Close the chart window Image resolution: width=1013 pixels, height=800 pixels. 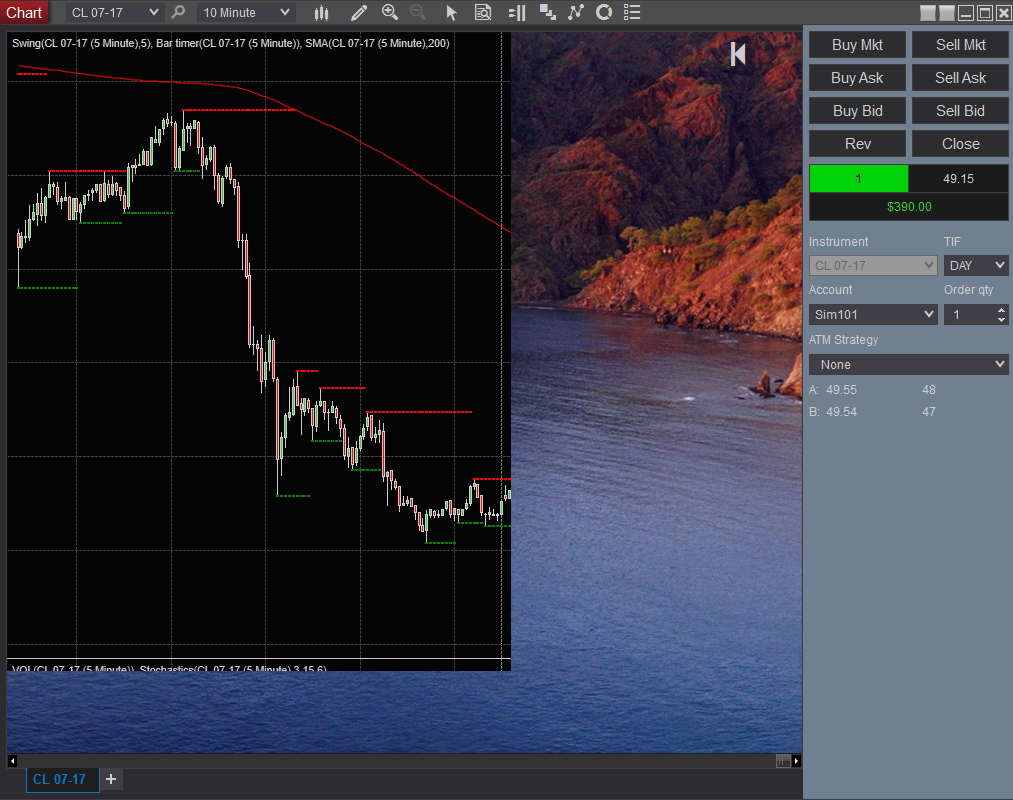[x=1003, y=13]
